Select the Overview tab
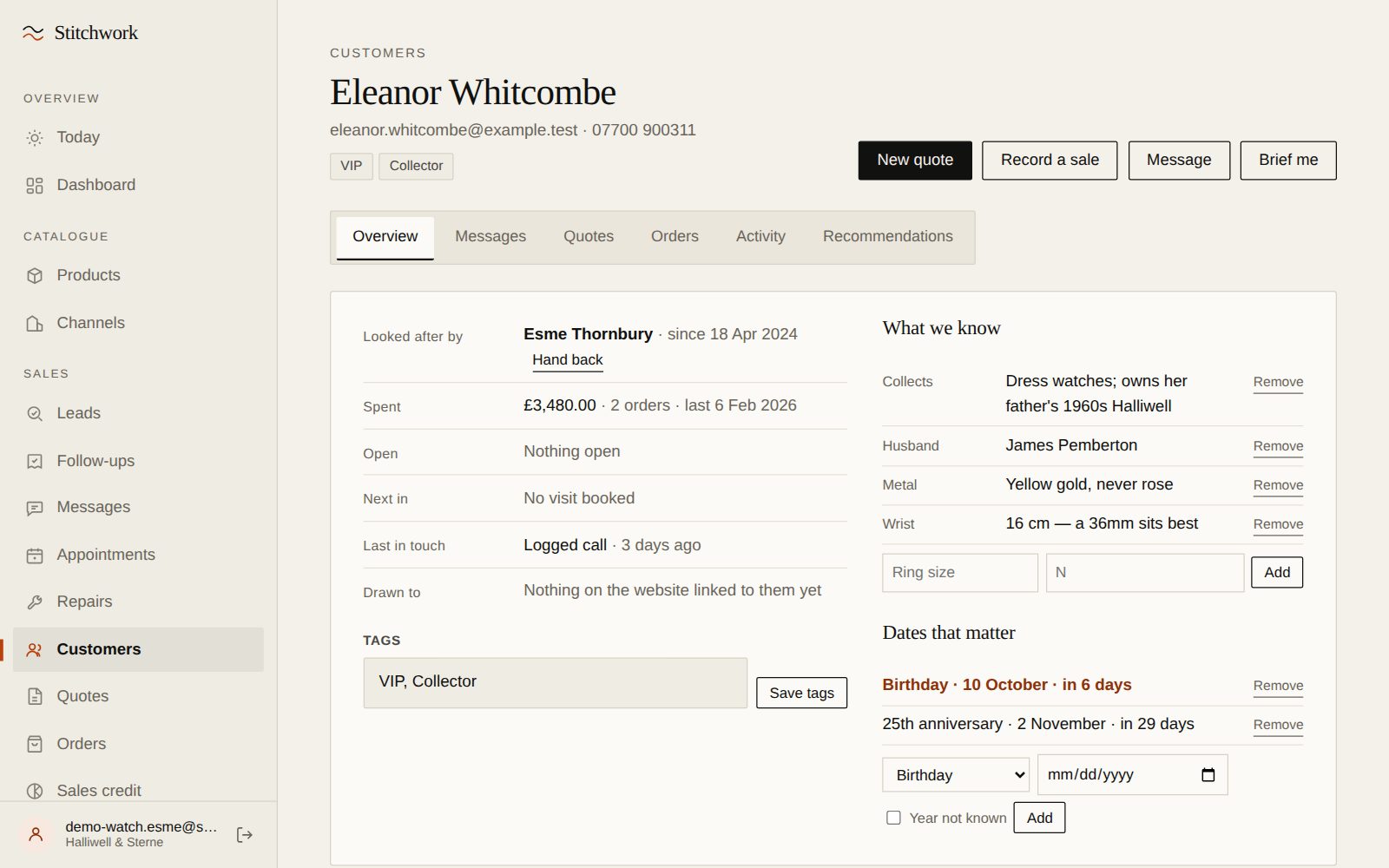 [x=385, y=237]
